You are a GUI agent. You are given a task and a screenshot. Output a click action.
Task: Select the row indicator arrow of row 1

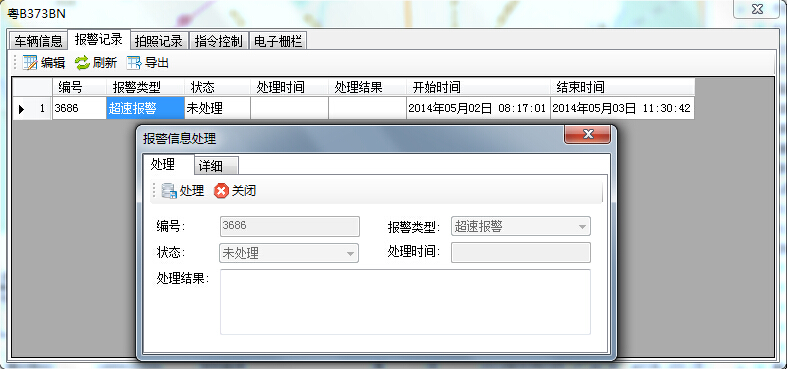[21, 108]
